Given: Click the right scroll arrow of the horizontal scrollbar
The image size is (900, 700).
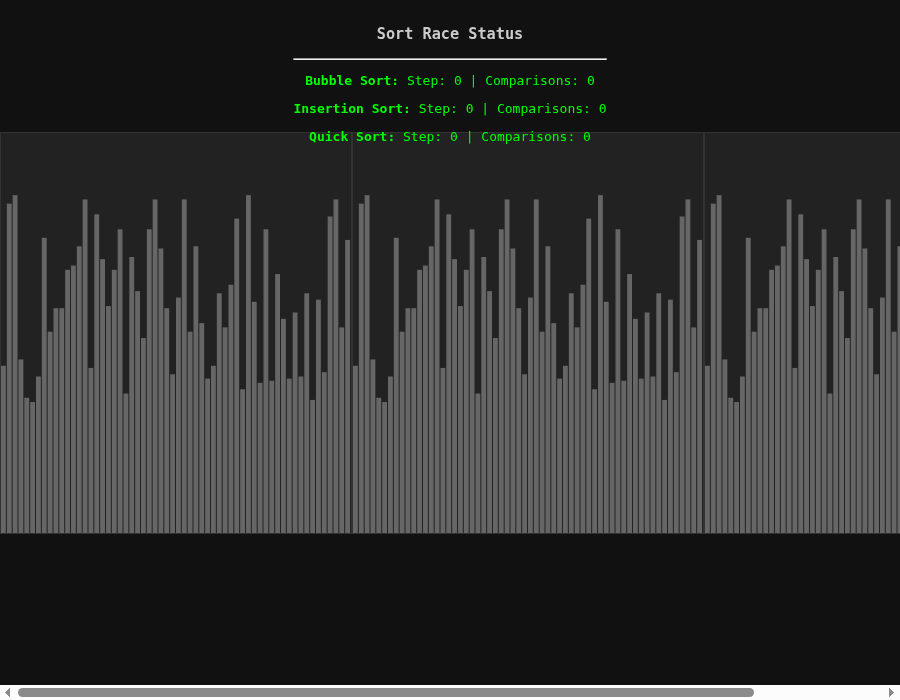Looking at the screenshot, I should coord(892,692).
